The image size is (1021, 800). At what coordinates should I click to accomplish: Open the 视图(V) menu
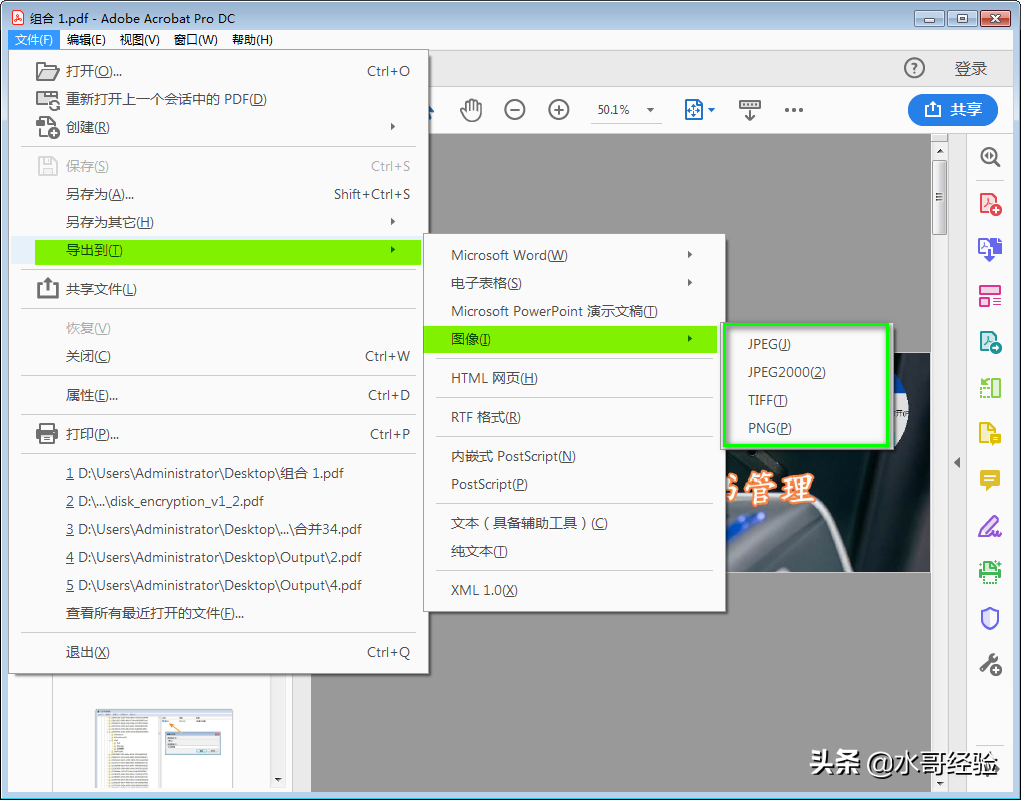(x=139, y=40)
